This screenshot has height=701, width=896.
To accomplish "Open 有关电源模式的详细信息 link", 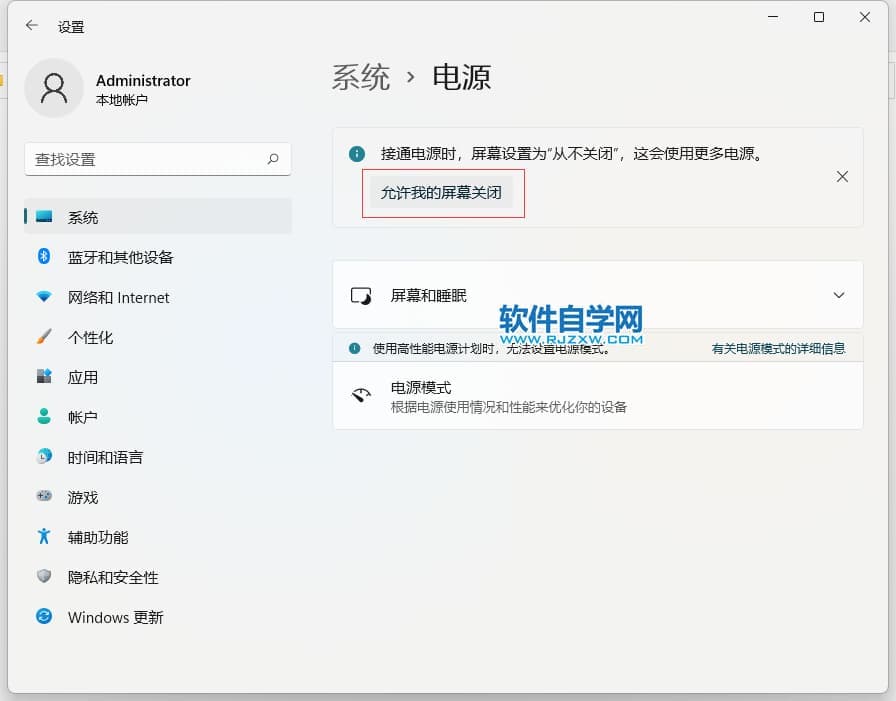I will point(778,348).
